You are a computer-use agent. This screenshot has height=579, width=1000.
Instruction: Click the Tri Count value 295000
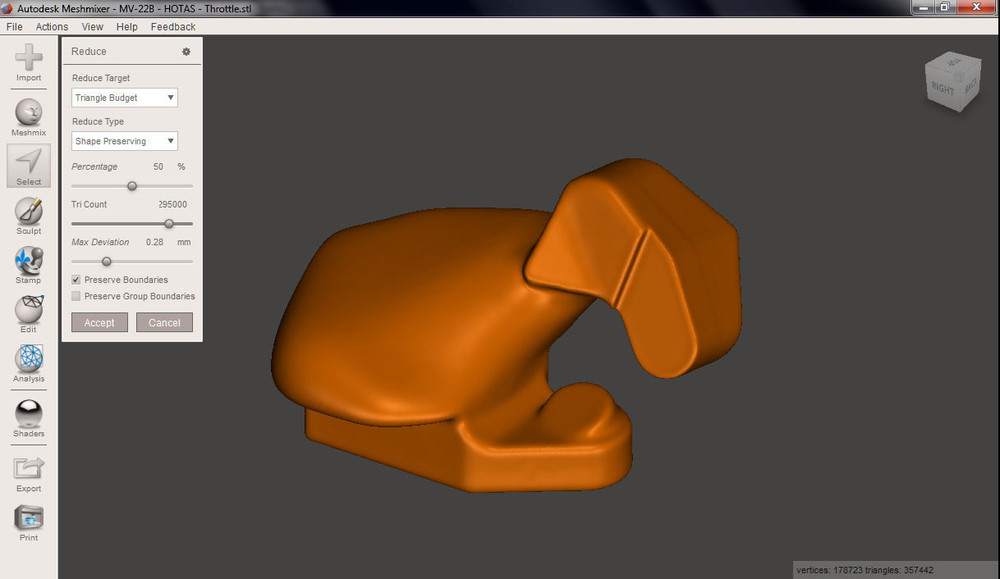click(173, 205)
